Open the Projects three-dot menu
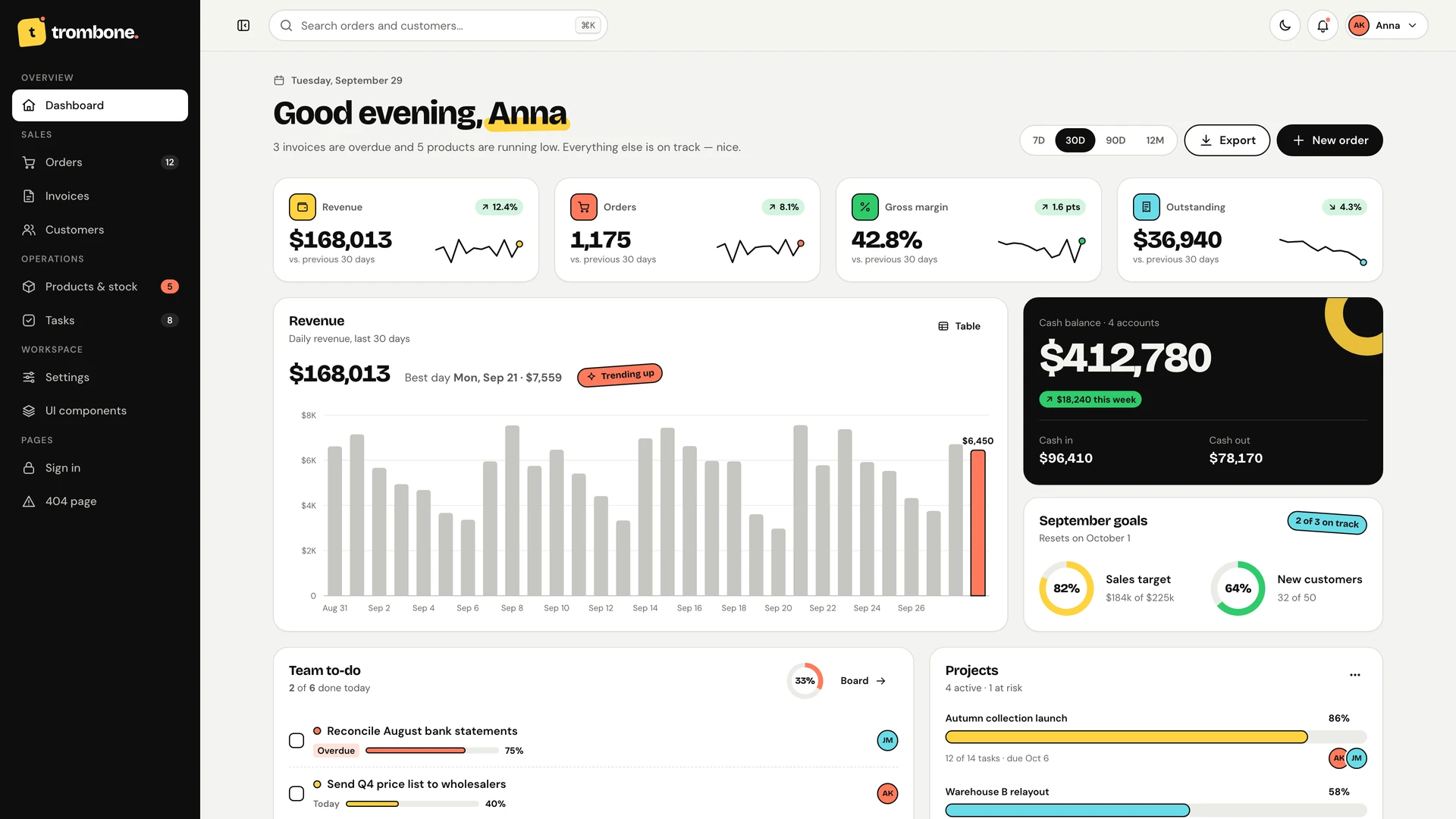 coord(1355,675)
